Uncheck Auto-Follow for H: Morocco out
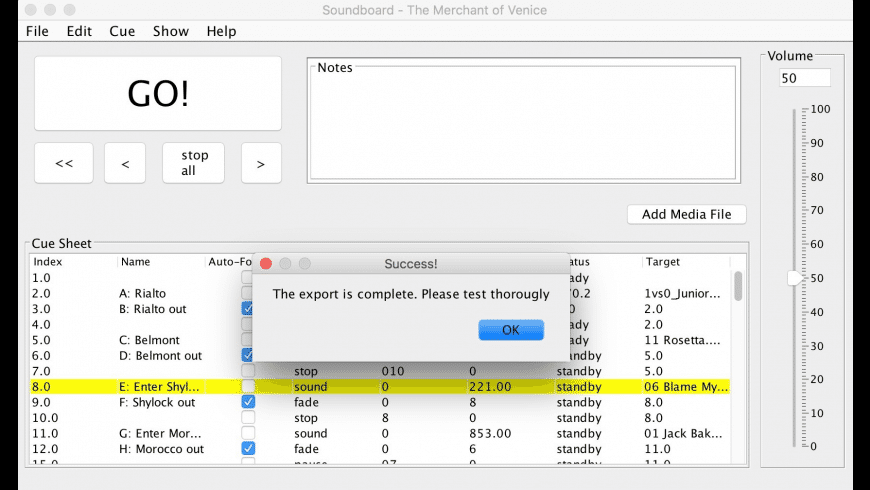 coord(248,448)
